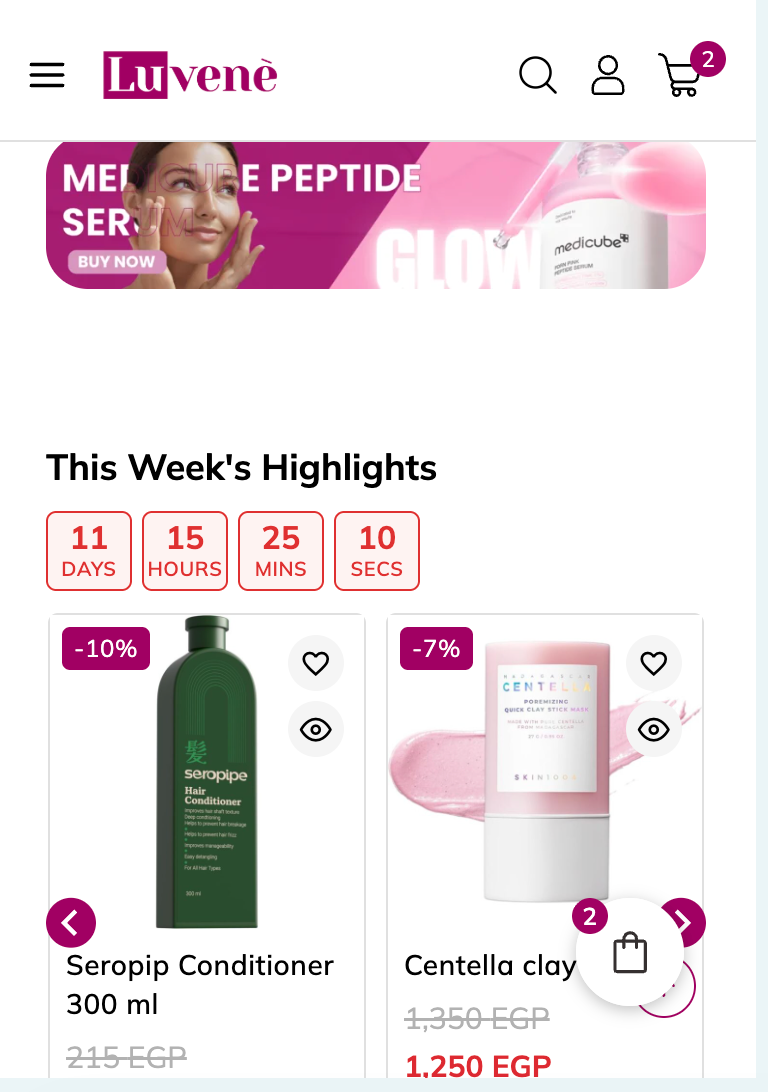
Task: Quick view Centella clay mask with eye icon
Action: click(x=654, y=729)
